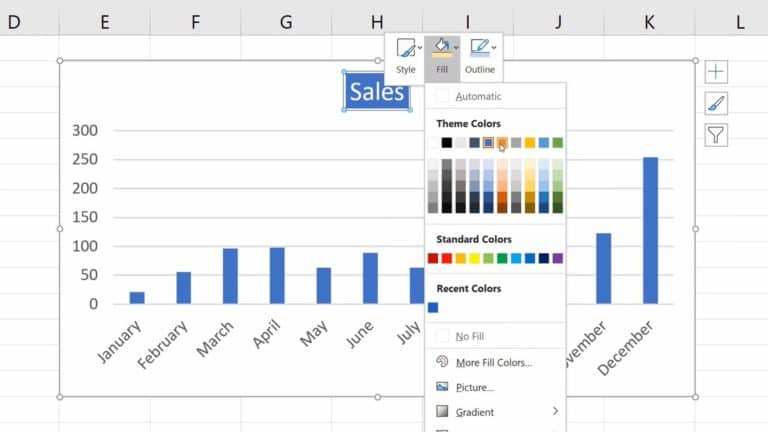The width and height of the screenshot is (768, 432).
Task: Click the December axis label
Action: (625, 347)
